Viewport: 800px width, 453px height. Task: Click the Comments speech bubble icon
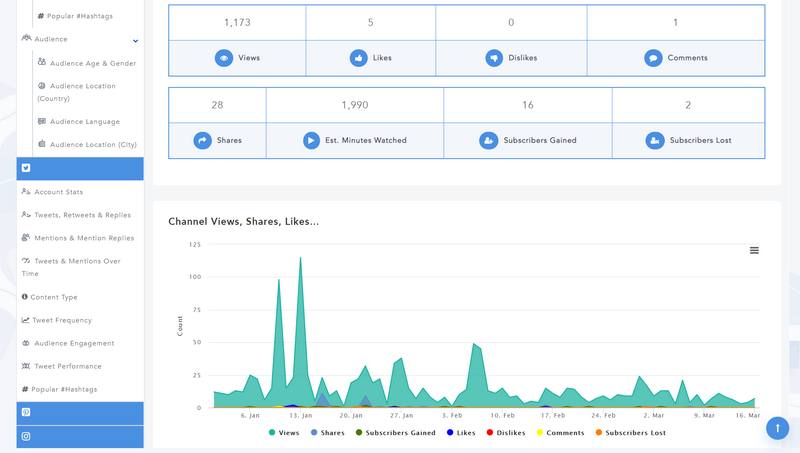pyautogui.click(x=653, y=58)
